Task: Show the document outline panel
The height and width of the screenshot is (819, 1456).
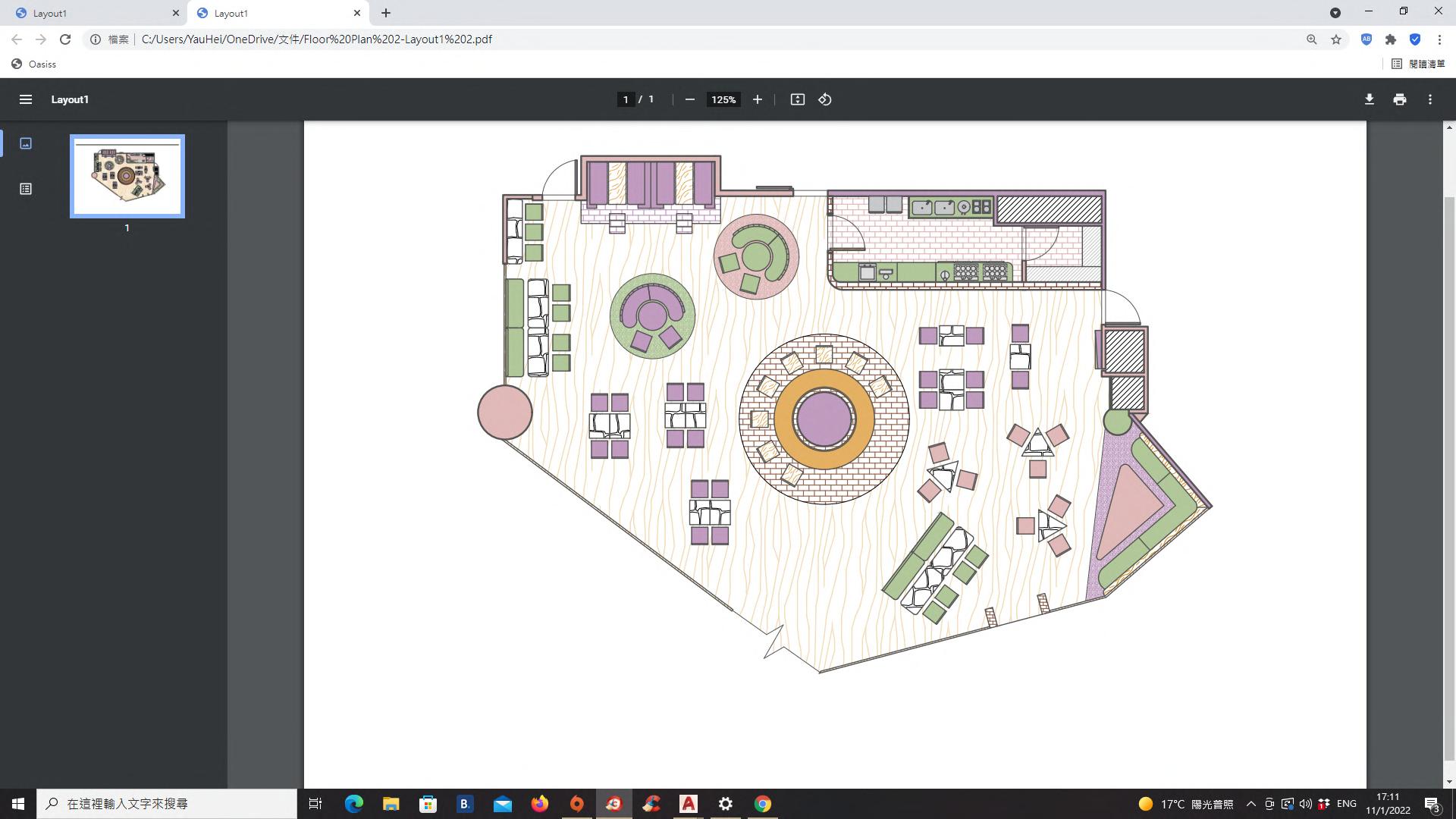Action: (25, 189)
